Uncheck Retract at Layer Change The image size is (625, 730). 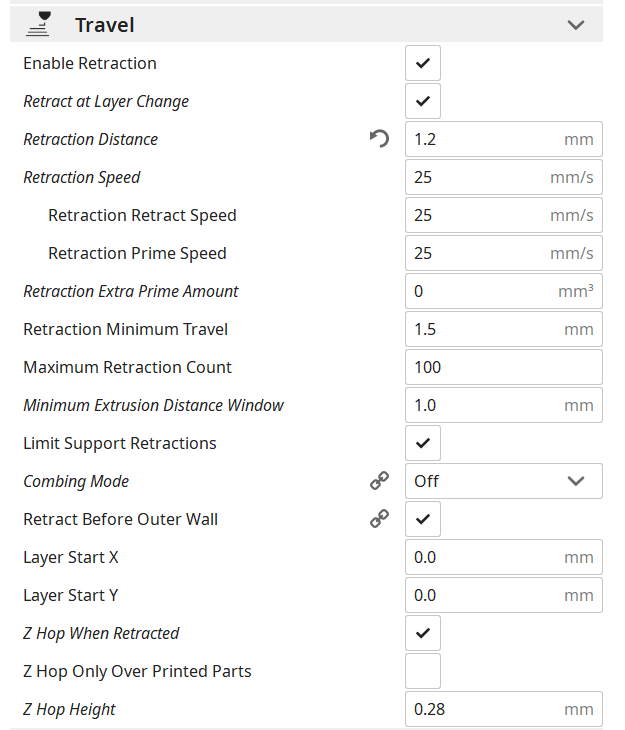click(422, 101)
